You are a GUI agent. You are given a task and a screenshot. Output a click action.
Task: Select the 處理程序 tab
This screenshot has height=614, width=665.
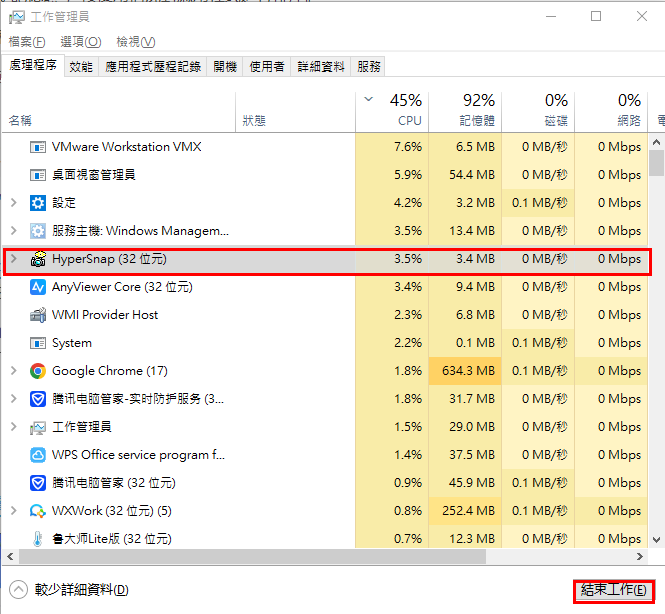pos(33,65)
